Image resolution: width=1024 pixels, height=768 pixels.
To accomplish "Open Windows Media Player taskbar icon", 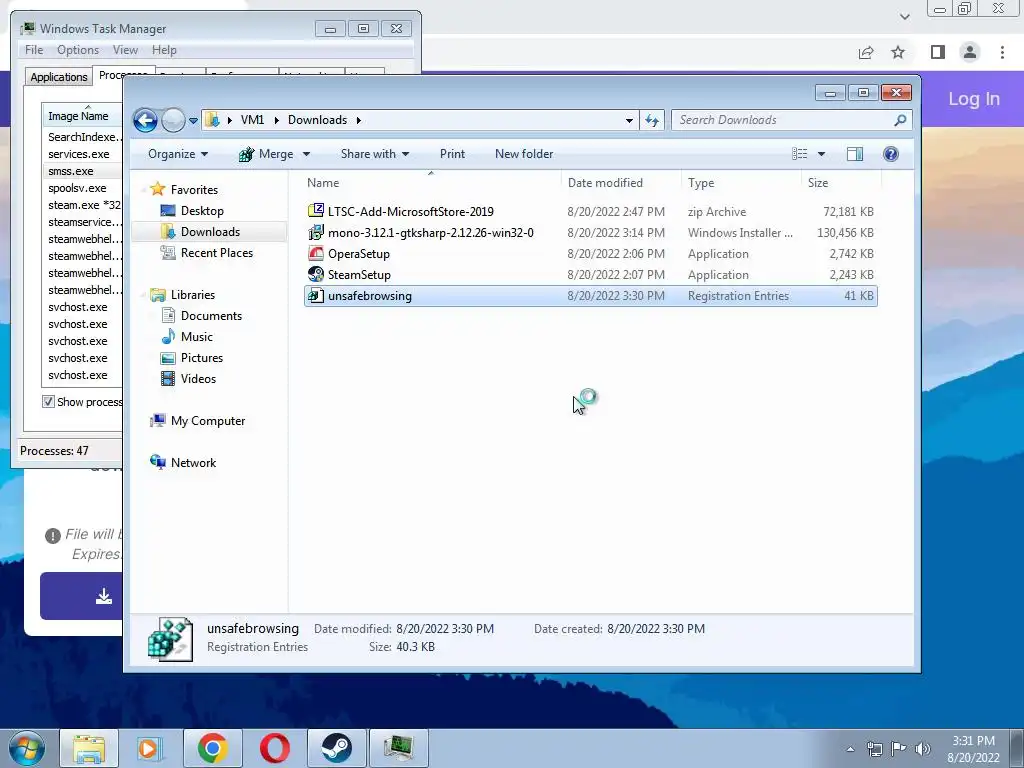I will click(x=148, y=748).
